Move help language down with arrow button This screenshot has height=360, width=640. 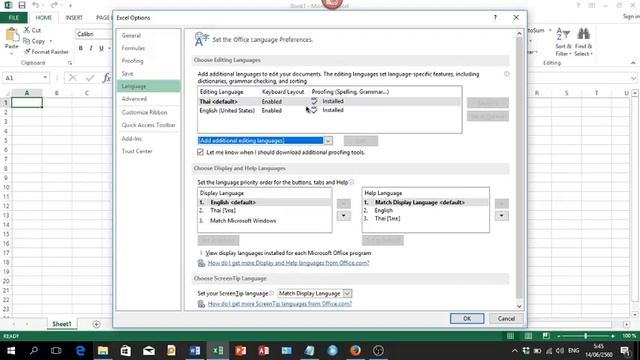tap(502, 216)
